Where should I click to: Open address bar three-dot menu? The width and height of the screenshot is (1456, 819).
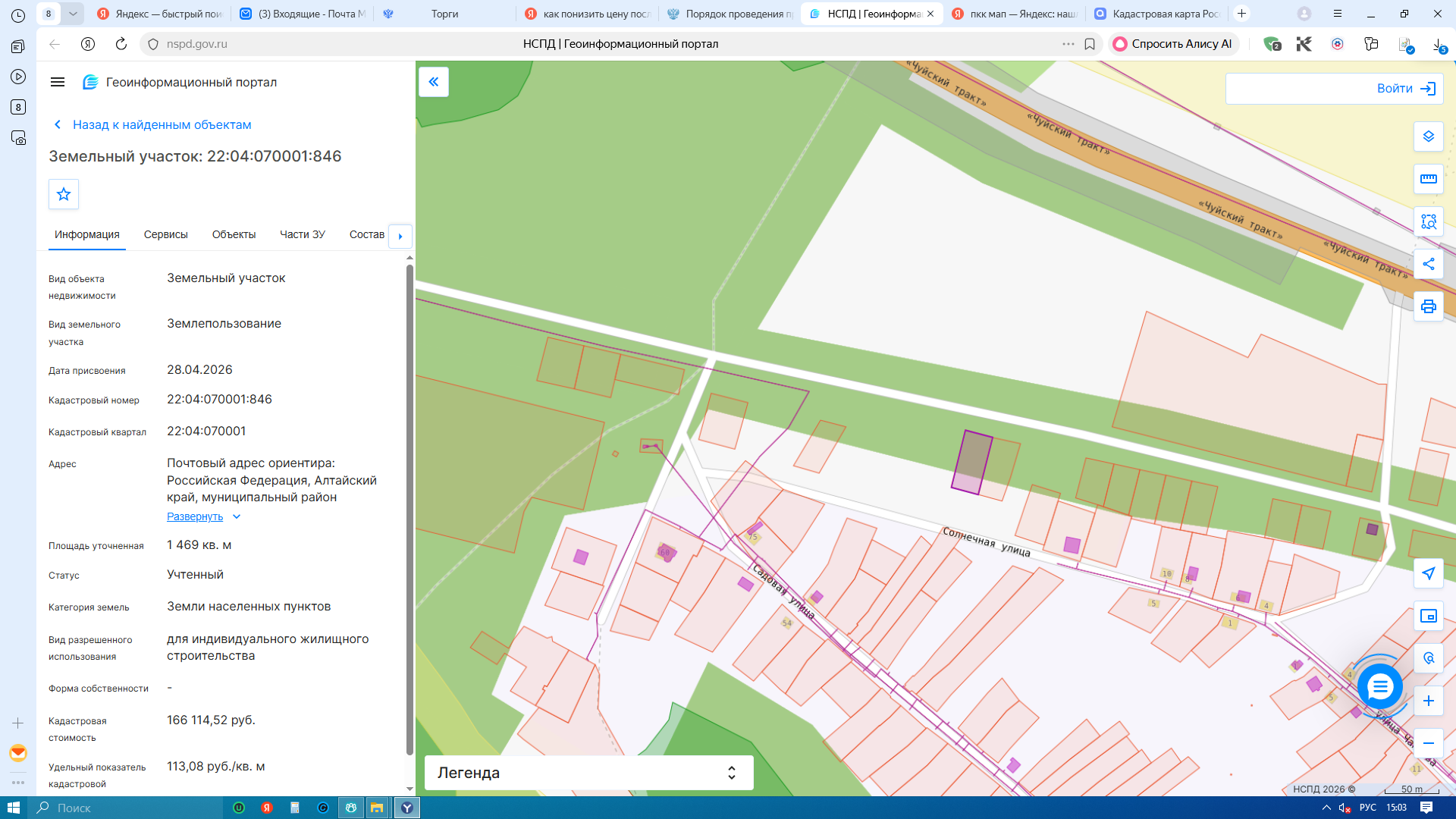(1068, 44)
